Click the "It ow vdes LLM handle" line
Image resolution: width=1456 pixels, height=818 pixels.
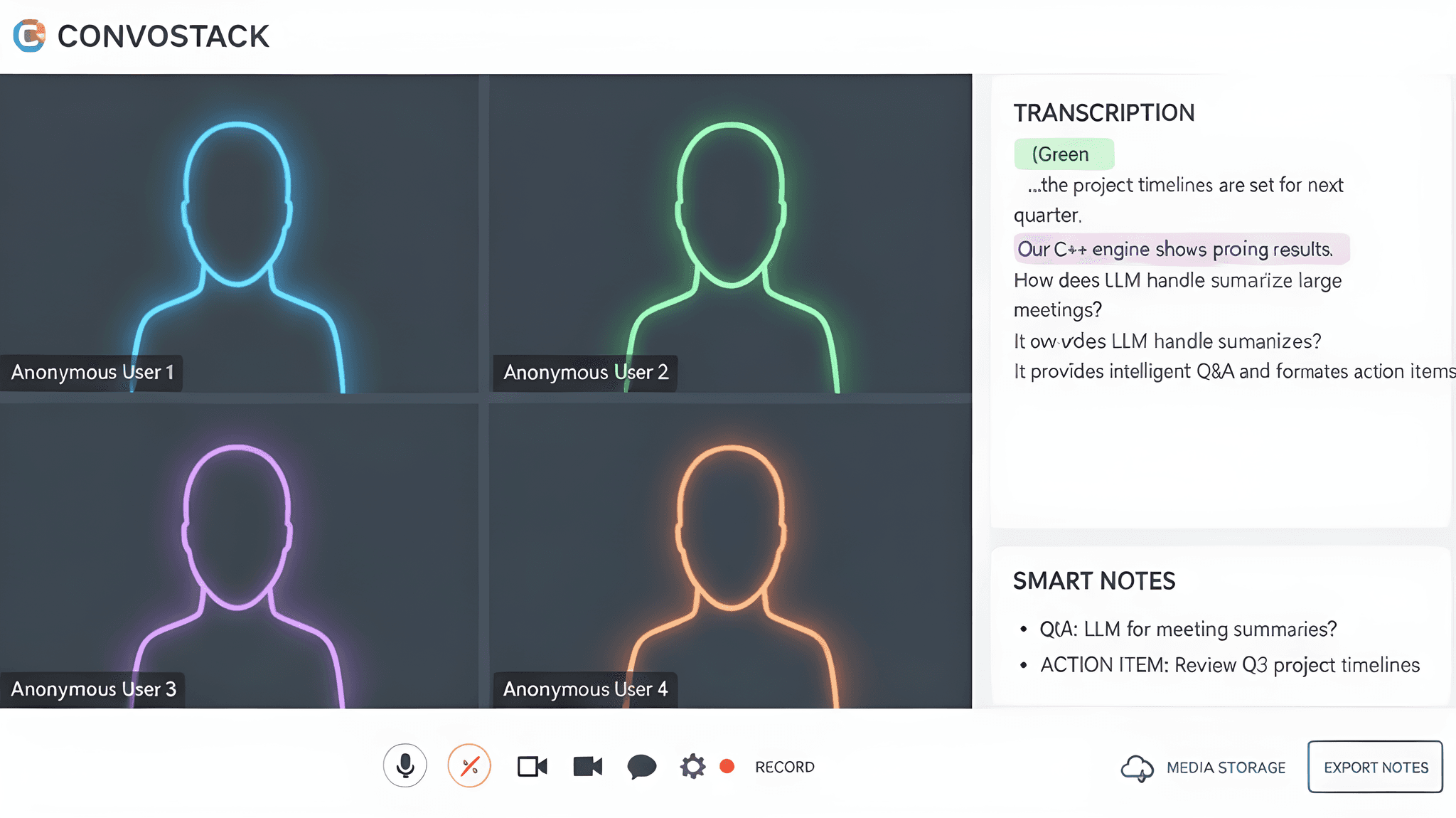click(1167, 341)
